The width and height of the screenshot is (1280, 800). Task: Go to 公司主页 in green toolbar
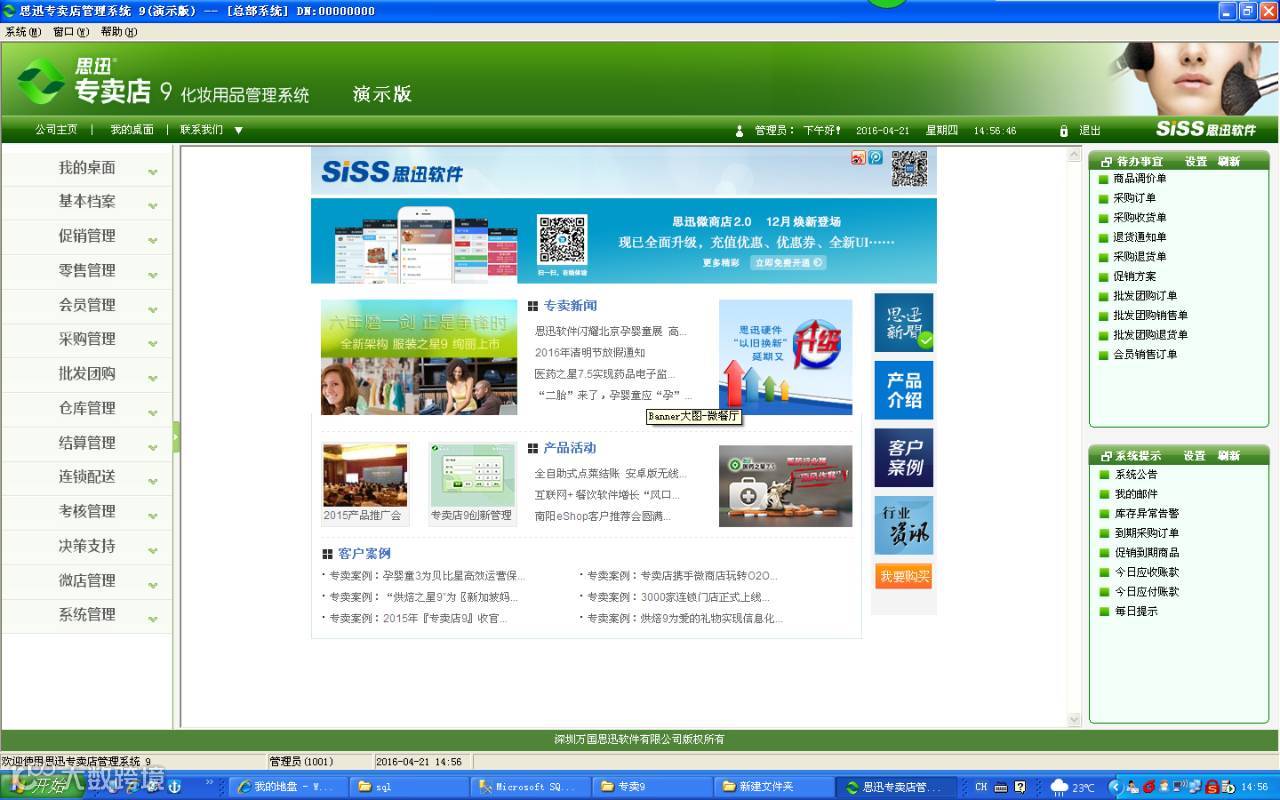[56, 130]
